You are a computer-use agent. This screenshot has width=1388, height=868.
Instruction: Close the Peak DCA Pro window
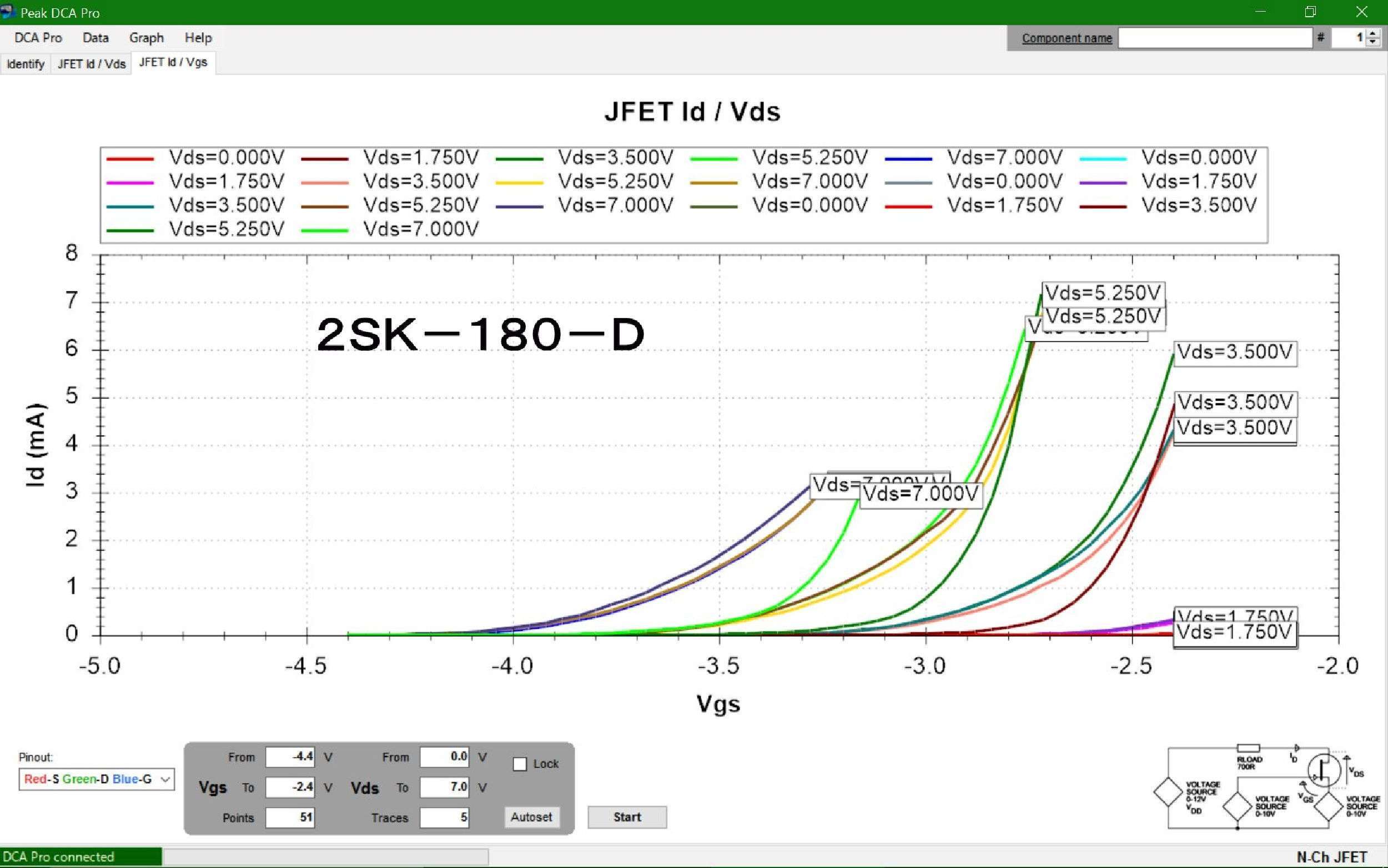click(1361, 12)
